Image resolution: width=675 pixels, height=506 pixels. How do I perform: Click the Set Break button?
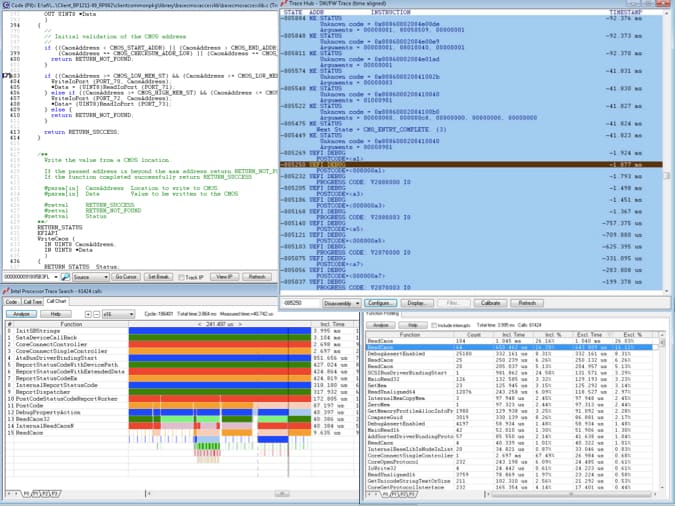[158, 277]
